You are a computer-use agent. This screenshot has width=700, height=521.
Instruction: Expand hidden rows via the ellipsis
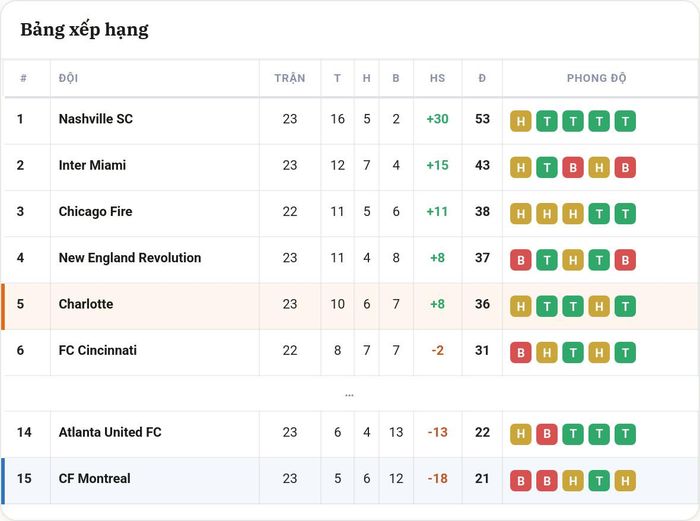pos(349,395)
